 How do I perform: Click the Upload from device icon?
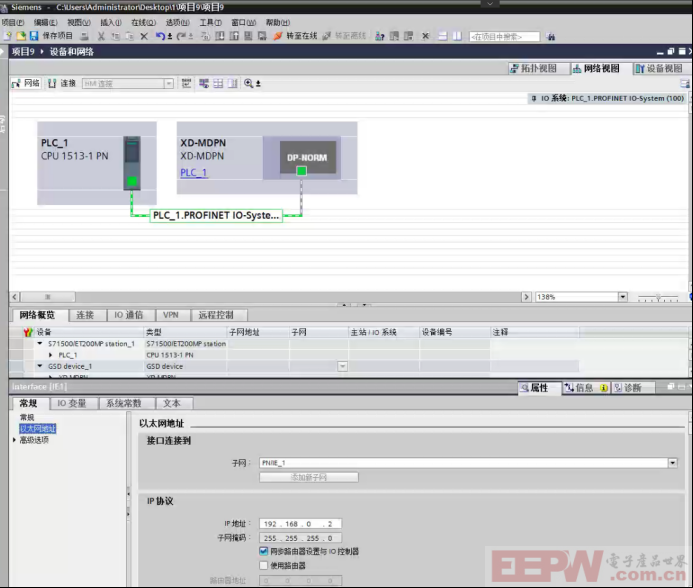(234, 36)
